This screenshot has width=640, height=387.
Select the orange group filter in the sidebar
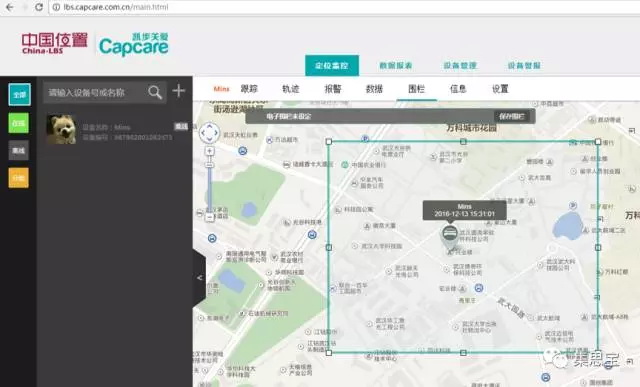pos(19,178)
